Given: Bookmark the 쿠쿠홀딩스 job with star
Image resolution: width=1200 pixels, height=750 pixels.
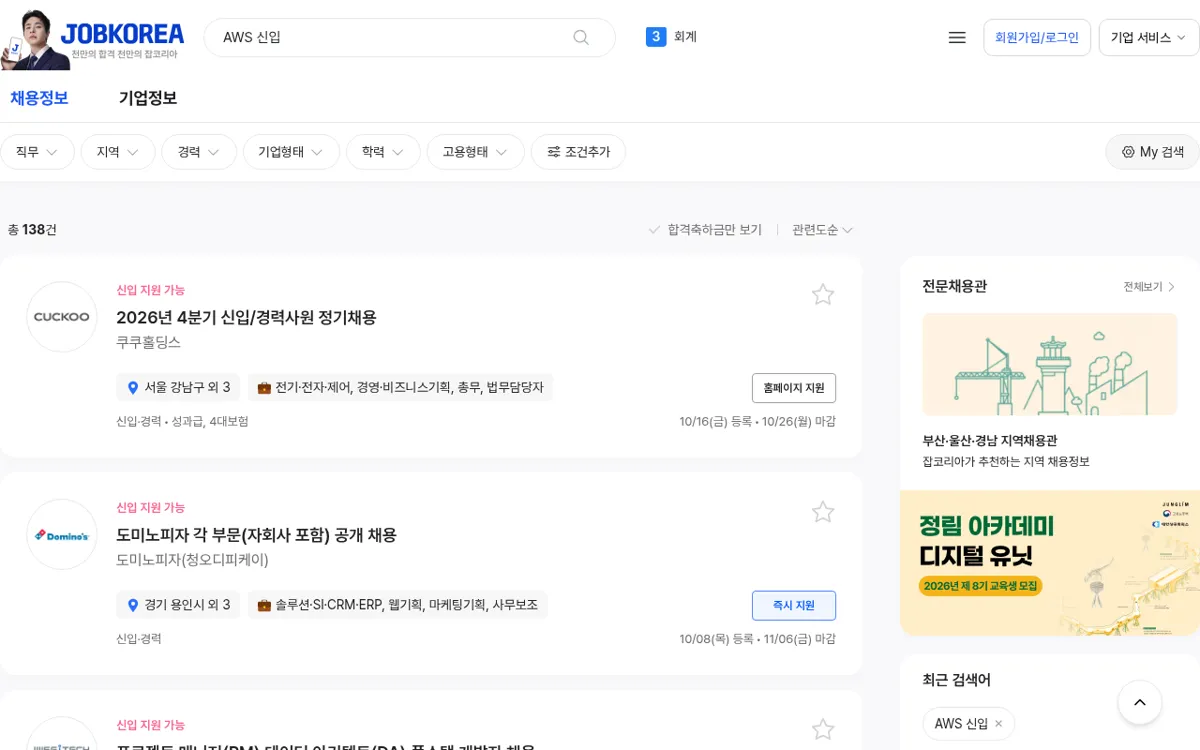Looking at the screenshot, I should pos(823,294).
